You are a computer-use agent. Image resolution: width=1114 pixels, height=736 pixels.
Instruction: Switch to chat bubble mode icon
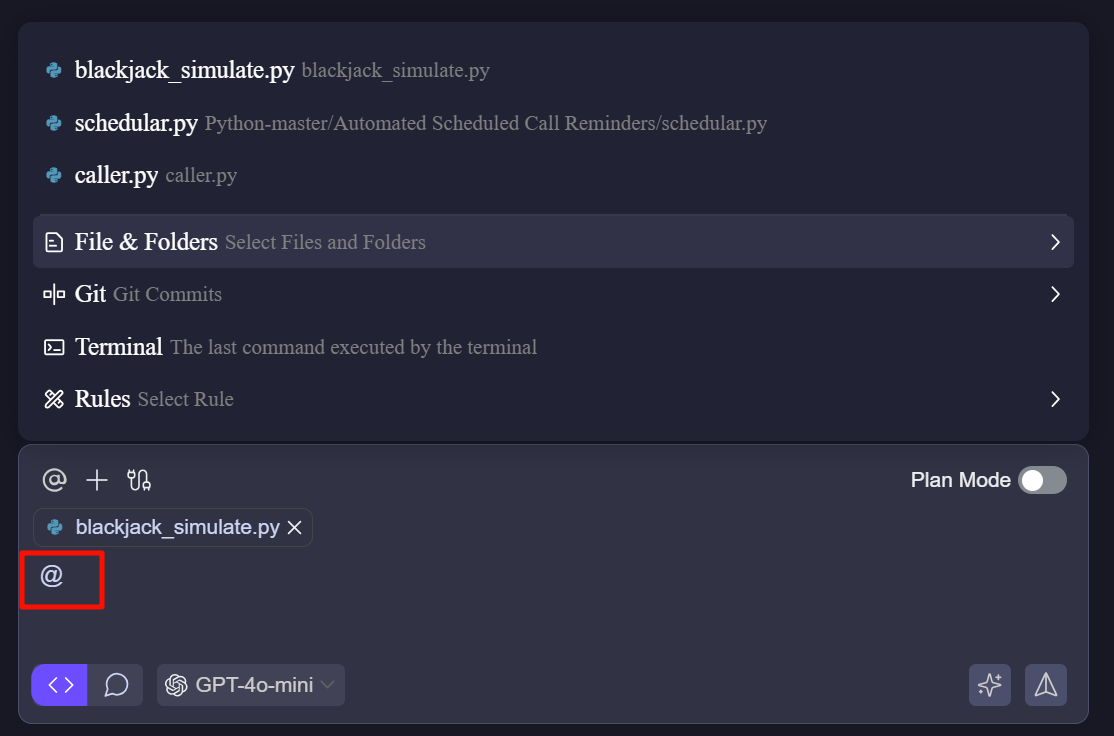(116, 685)
